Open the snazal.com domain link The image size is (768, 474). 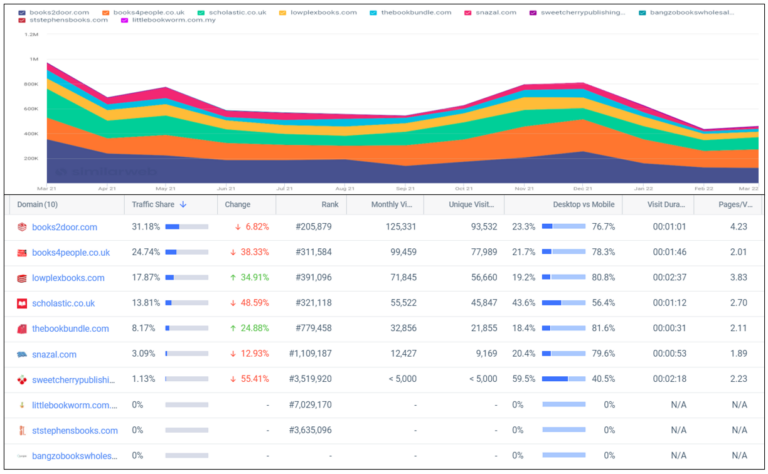point(54,355)
